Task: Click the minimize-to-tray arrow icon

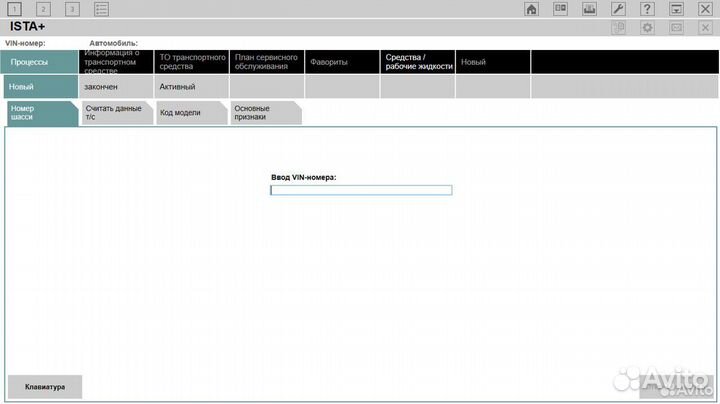Action: pos(676,9)
